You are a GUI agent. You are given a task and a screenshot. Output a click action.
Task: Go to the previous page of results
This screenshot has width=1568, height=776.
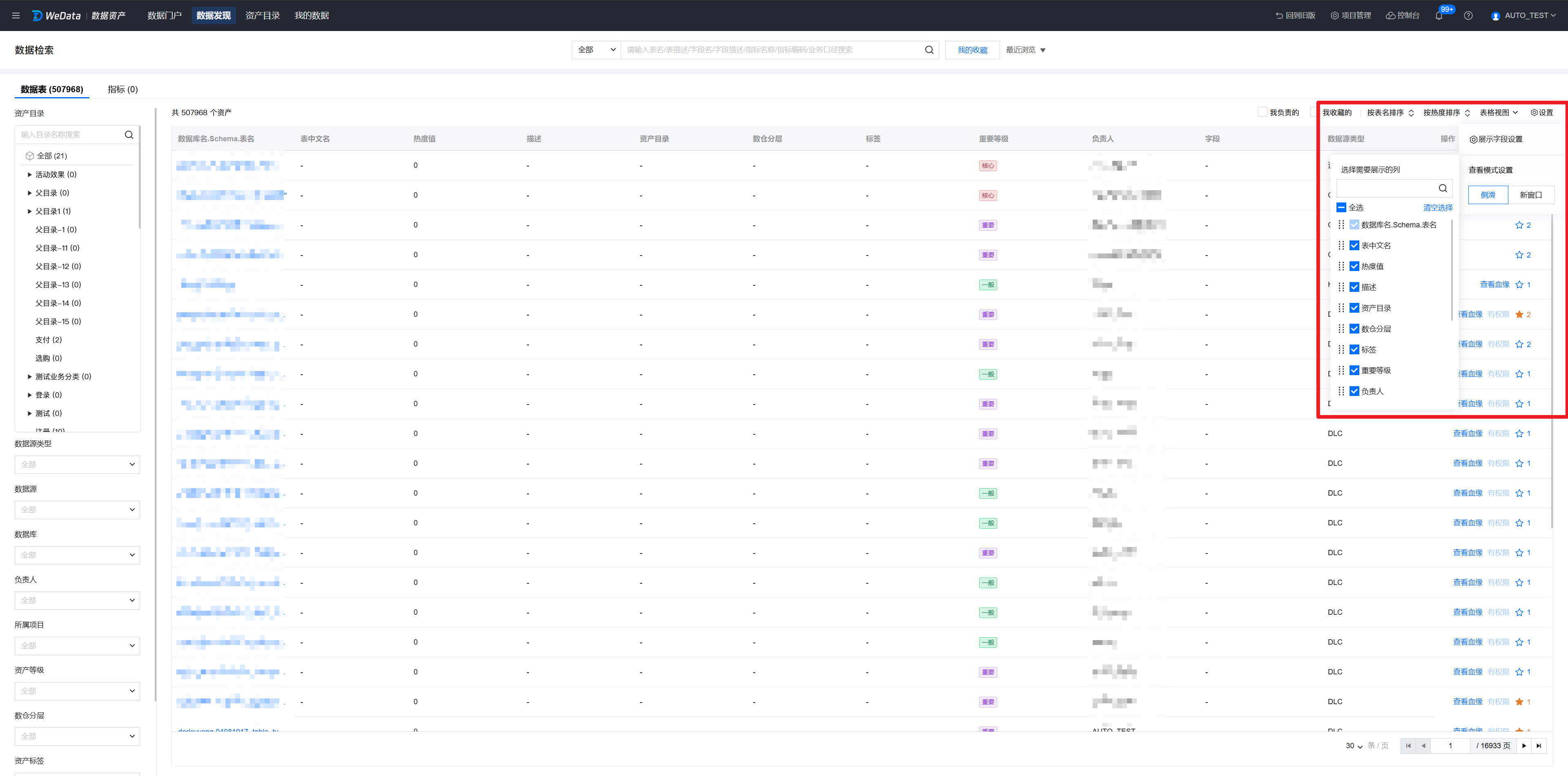tap(1423, 745)
